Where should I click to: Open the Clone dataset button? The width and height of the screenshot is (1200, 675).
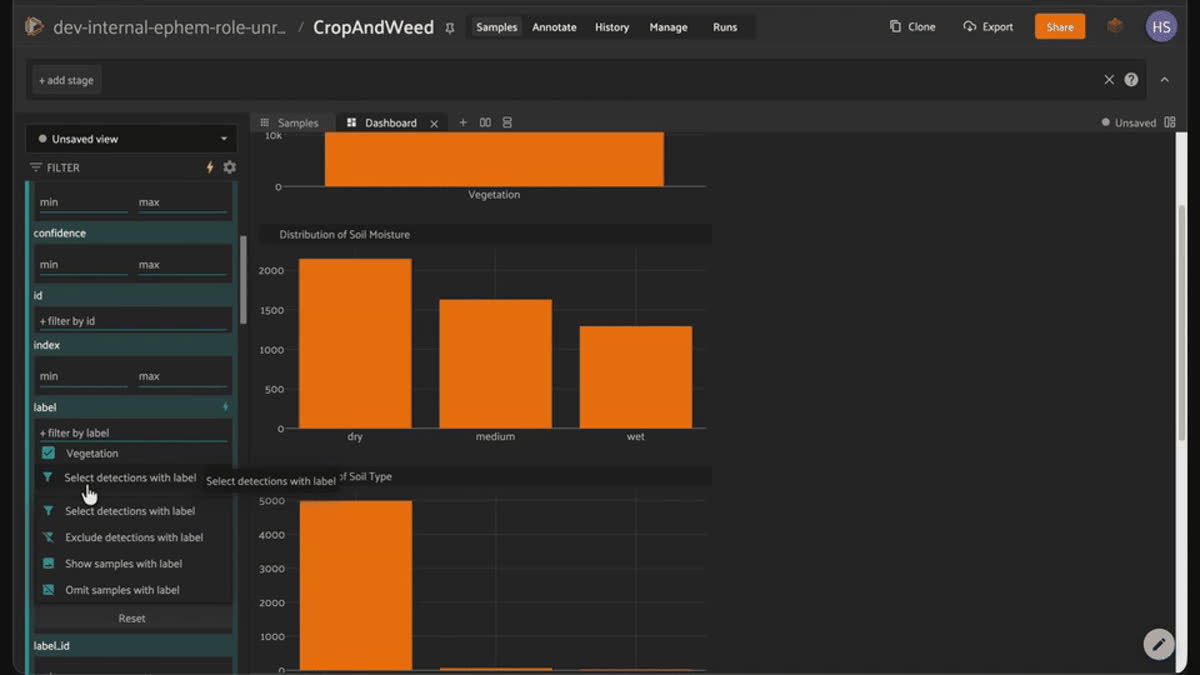[913, 27]
